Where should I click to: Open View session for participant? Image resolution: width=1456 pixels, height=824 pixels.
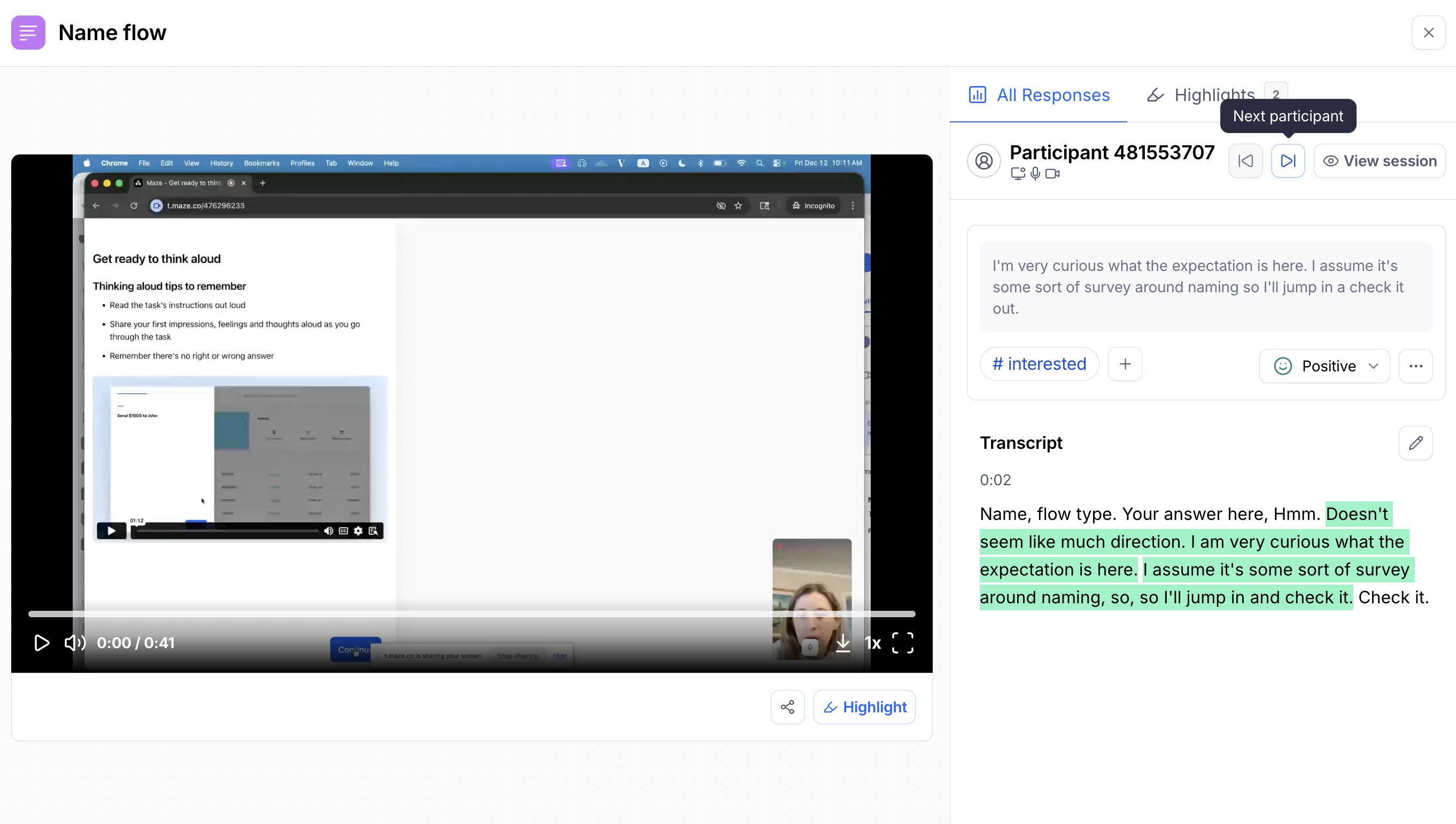tap(1380, 161)
